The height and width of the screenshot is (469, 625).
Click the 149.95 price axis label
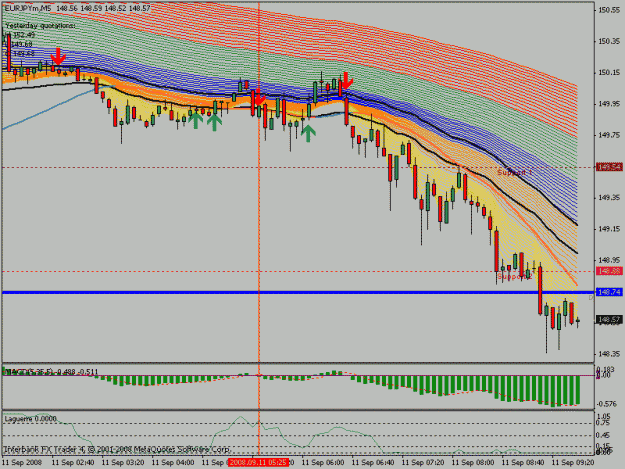coord(609,104)
